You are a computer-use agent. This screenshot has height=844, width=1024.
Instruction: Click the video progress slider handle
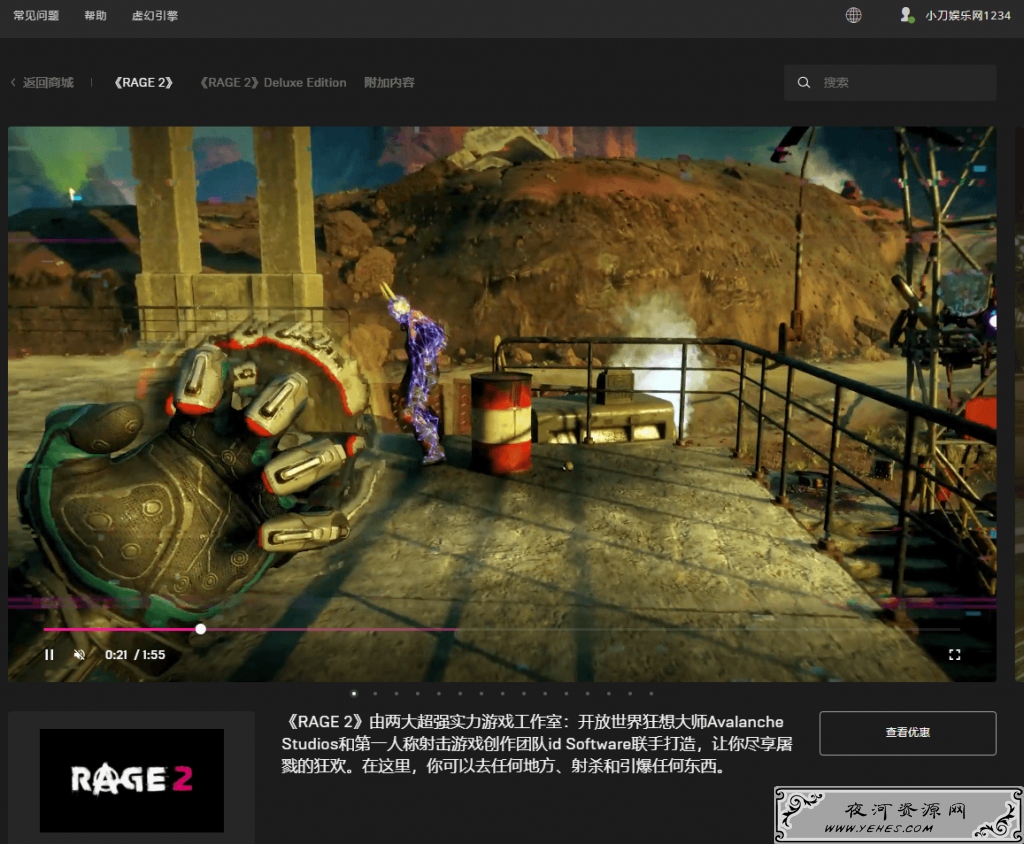tap(200, 629)
